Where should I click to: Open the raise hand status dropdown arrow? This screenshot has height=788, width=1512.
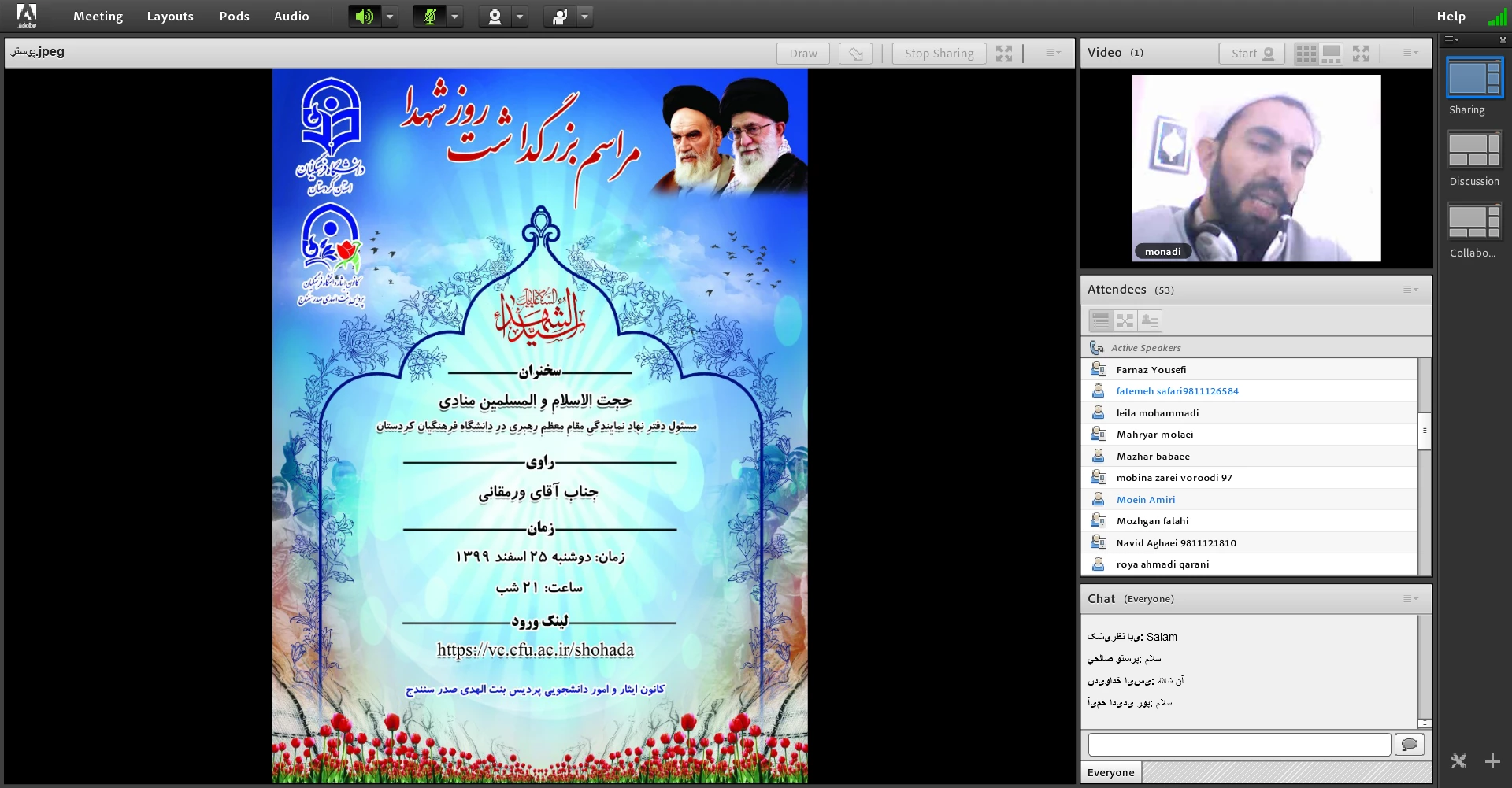pyautogui.click(x=585, y=17)
